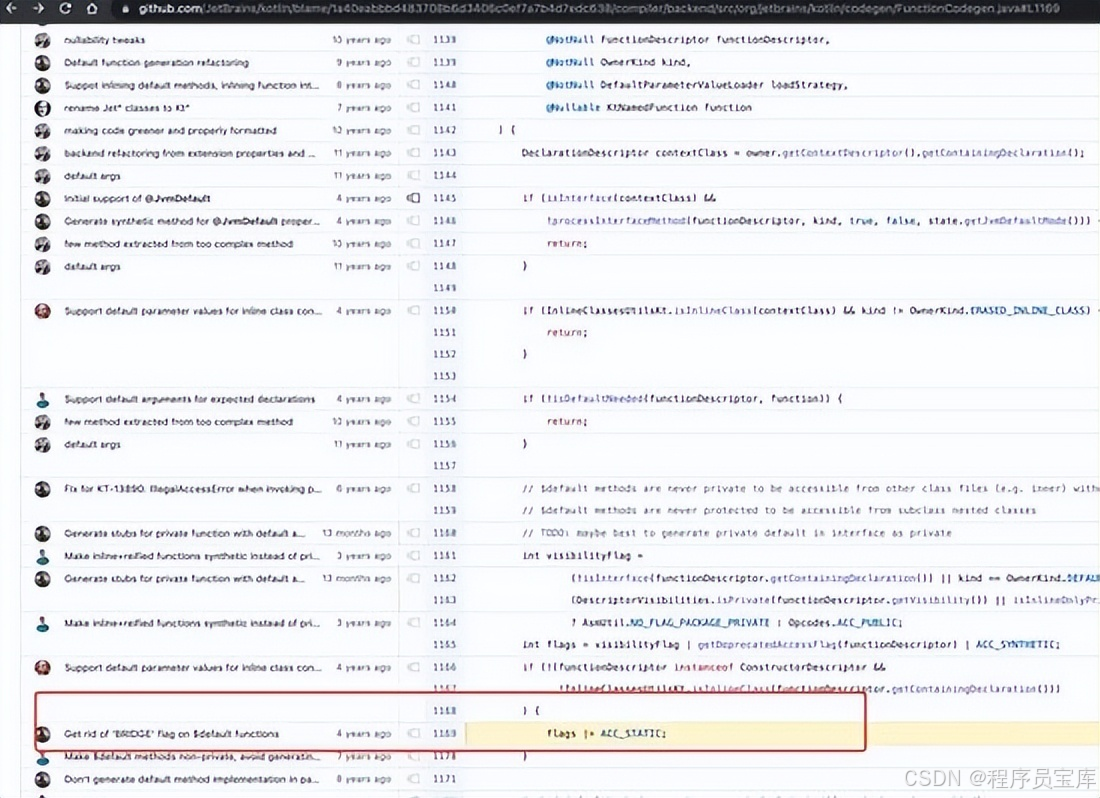The height and width of the screenshot is (798, 1100).
Task: Focus the github.com address bar
Action: point(598,8)
